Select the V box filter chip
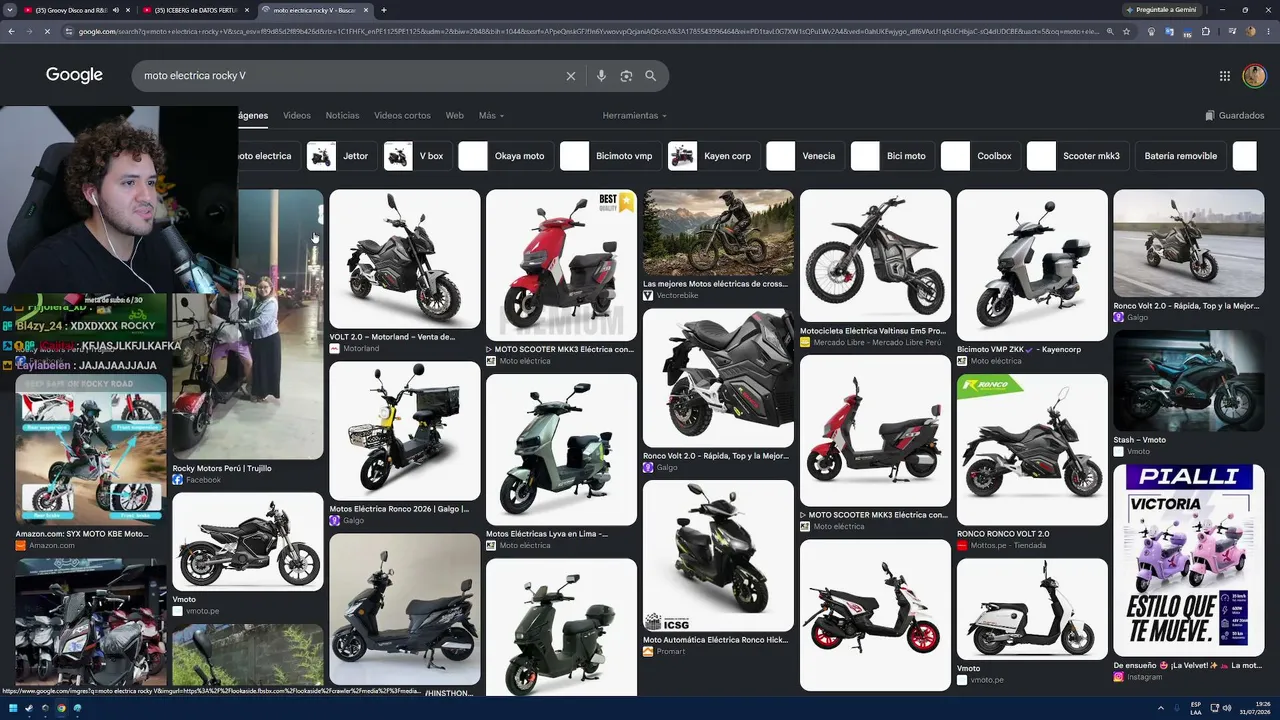1280x720 pixels. (417, 156)
